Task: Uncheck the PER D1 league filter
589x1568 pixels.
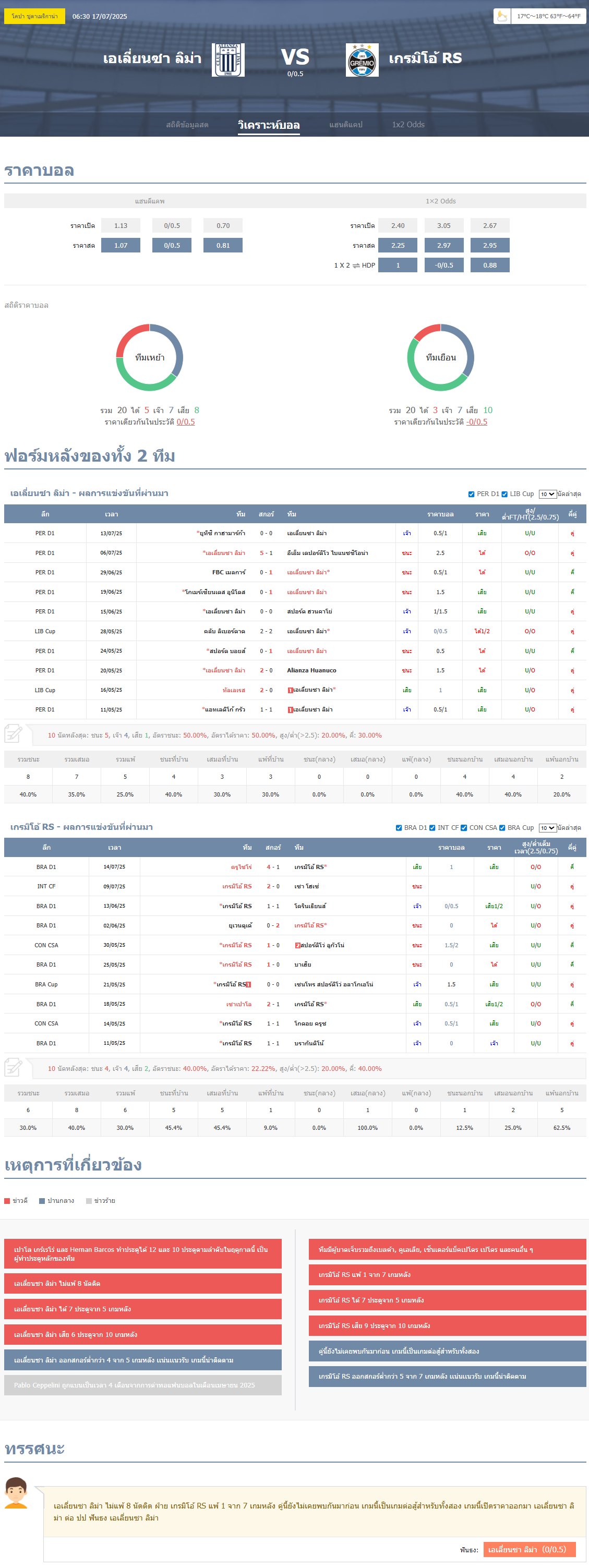Action: pyautogui.click(x=472, y=494)
